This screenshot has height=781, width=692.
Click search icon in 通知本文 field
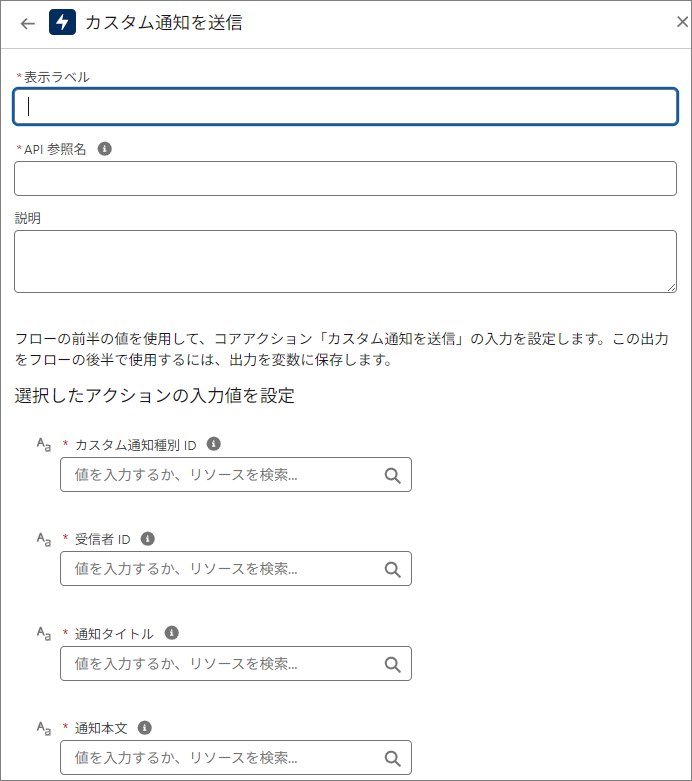click(x=392, y=757)
